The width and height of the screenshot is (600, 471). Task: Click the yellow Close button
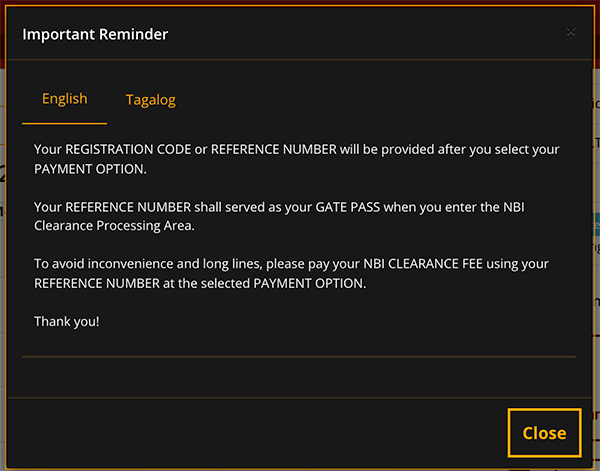pos(545,433)
